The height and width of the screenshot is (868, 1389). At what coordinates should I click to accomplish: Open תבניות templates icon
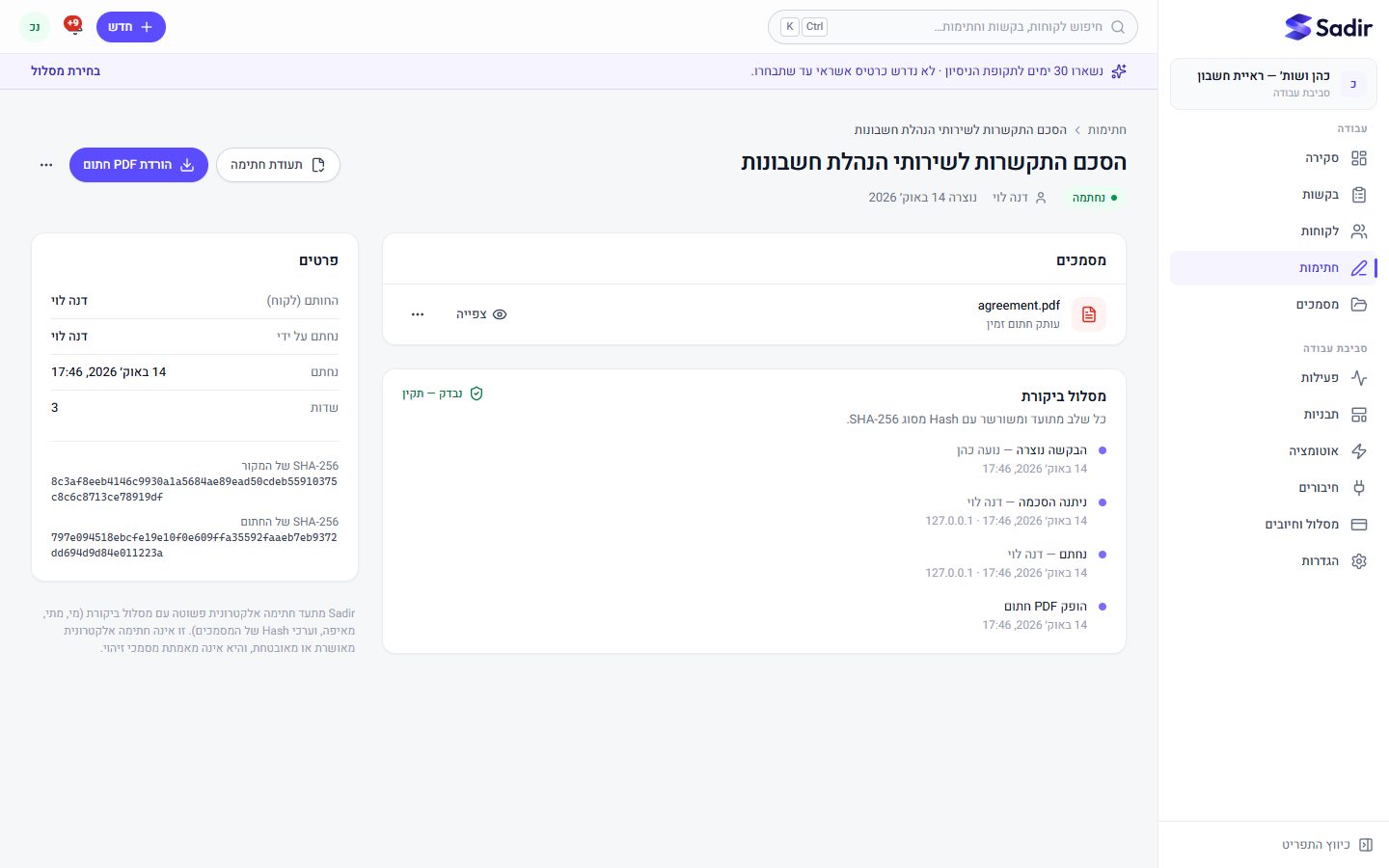click(x=1359, y=415)
